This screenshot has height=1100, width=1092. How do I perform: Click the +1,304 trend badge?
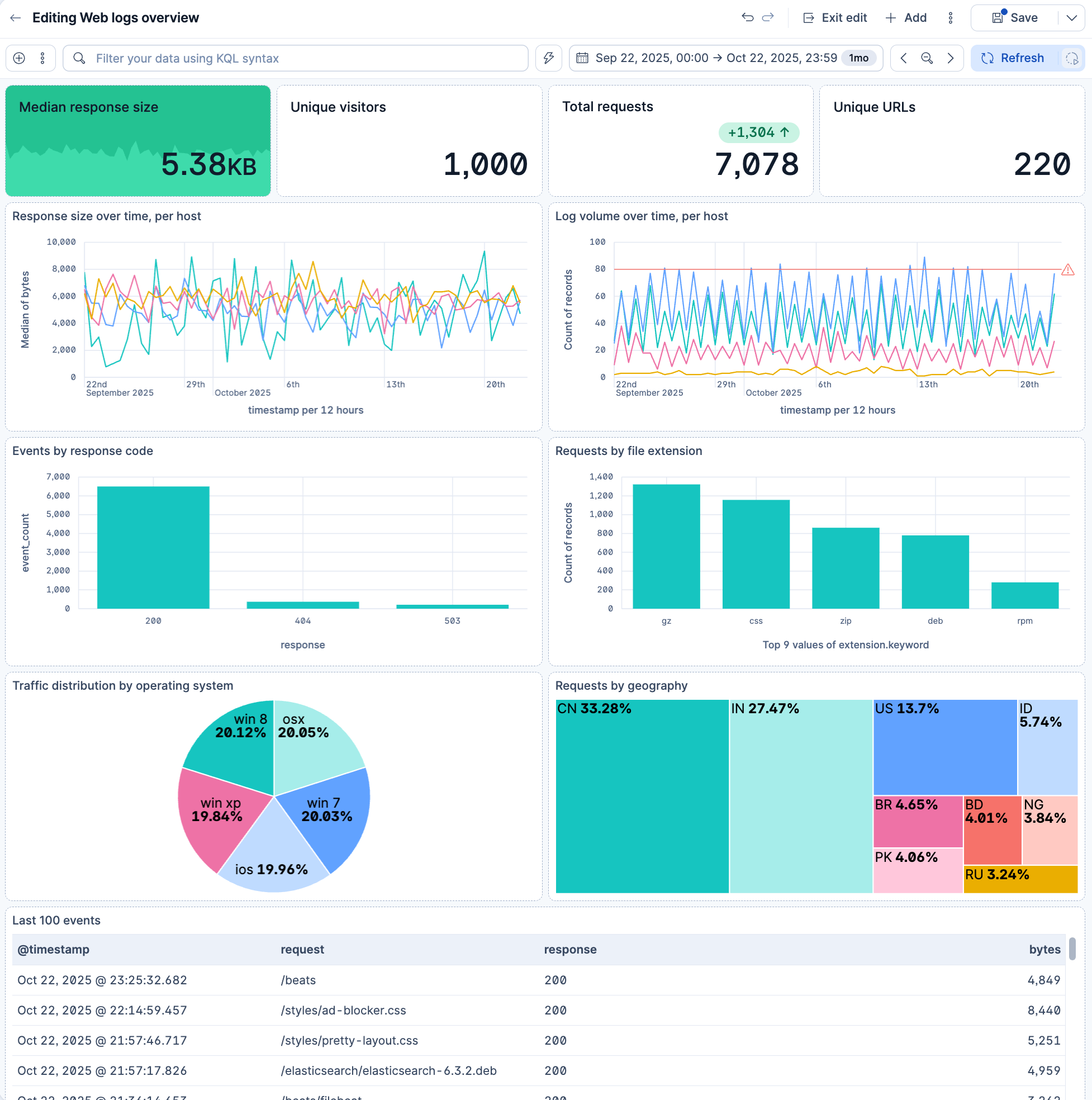(x=758, y=132)
